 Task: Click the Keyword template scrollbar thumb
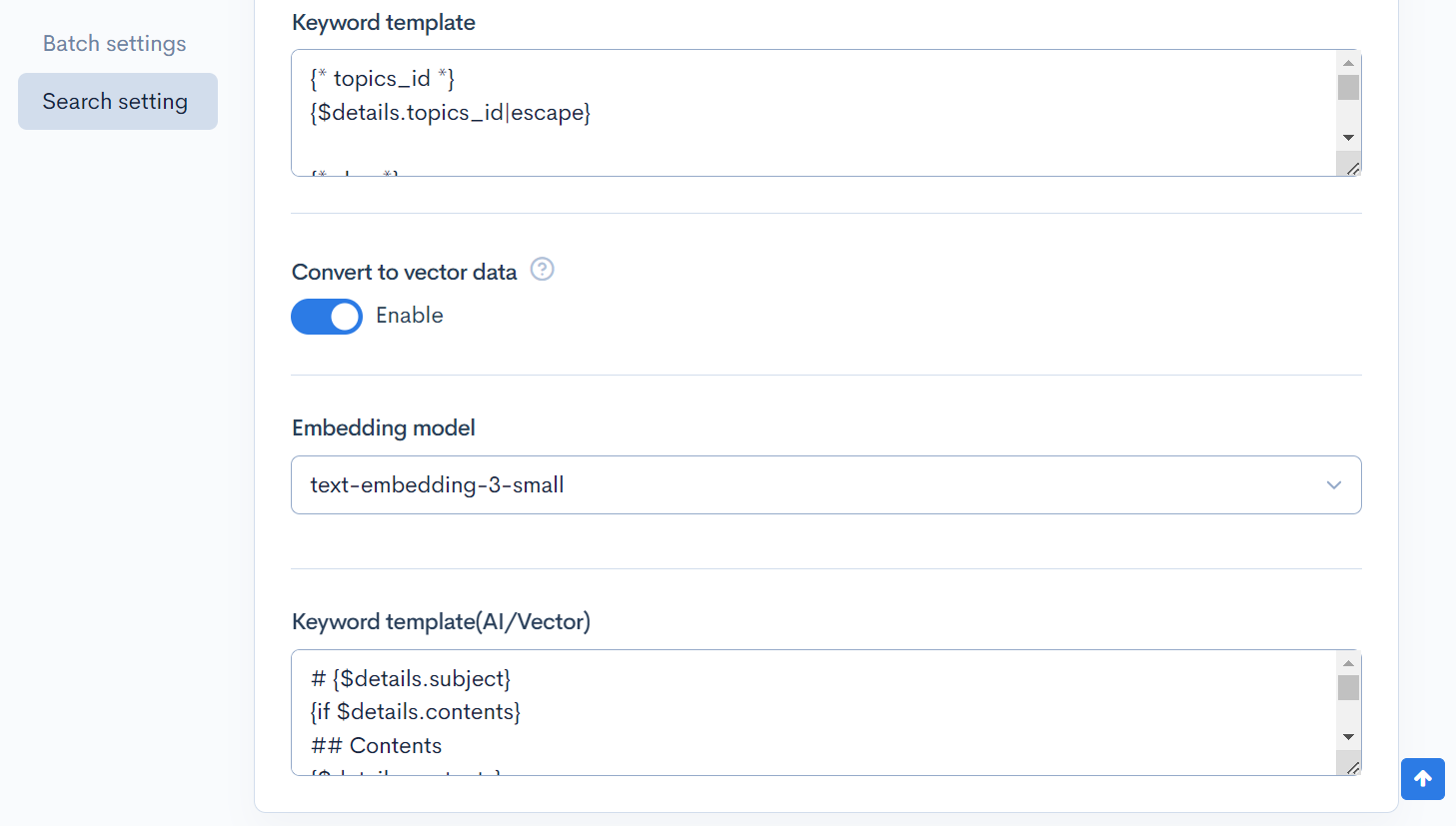[1348, 88]
